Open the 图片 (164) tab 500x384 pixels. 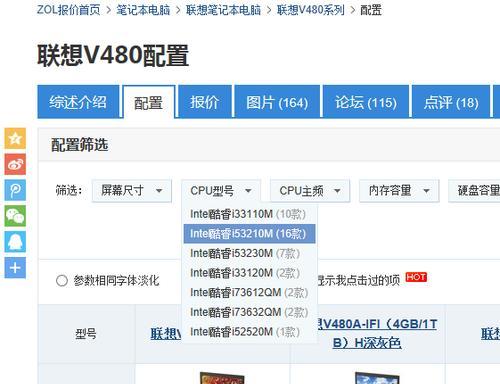click(x=277, y=102)
